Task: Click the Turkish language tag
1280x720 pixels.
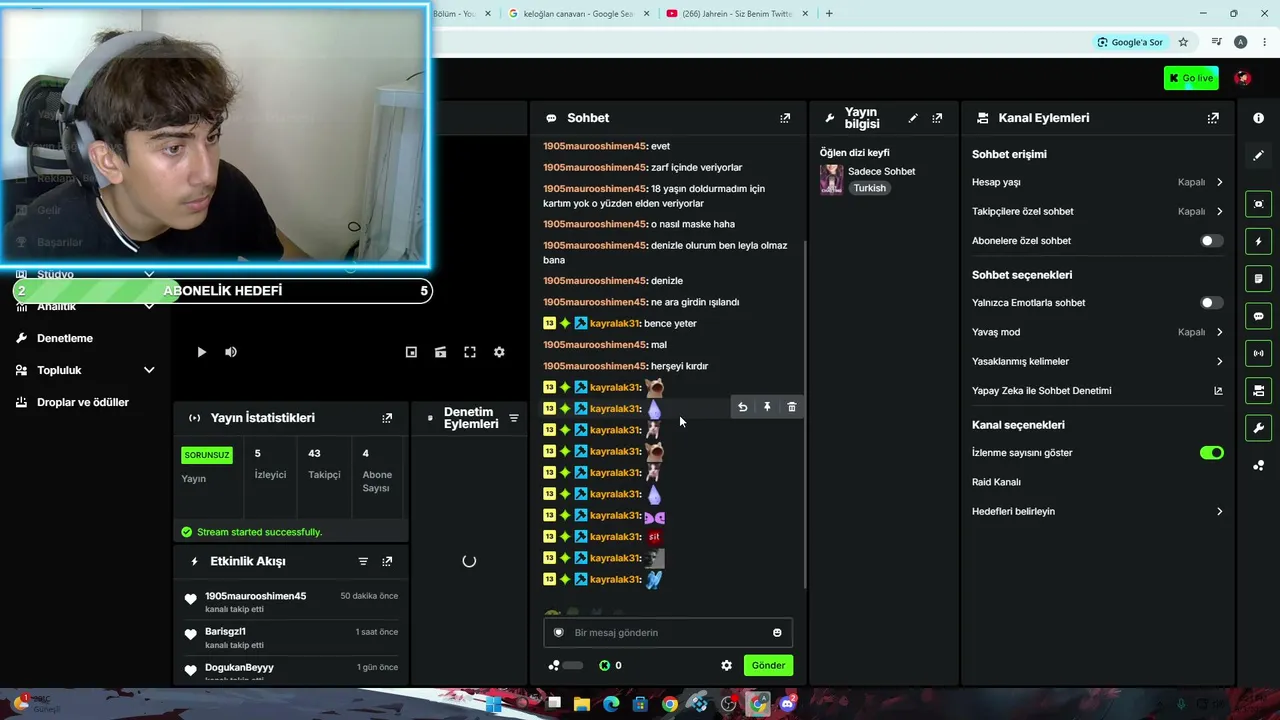Action: click(869, 189)
